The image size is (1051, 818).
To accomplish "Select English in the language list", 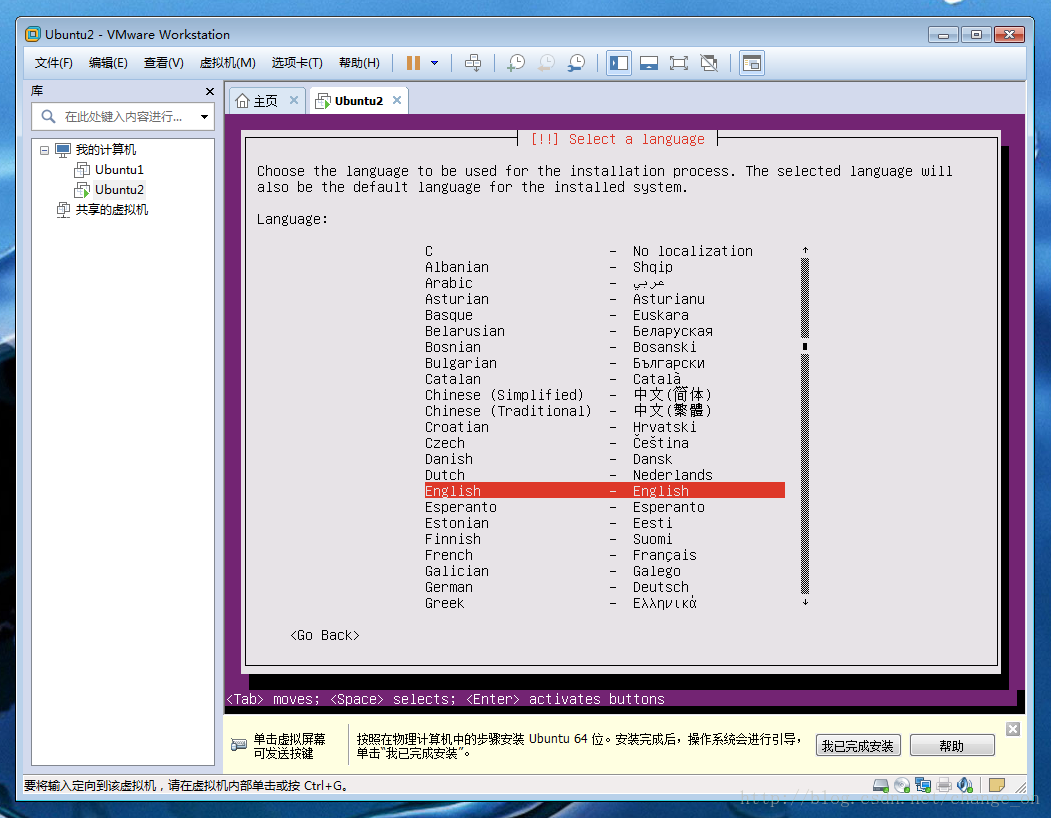I will 605,491.
